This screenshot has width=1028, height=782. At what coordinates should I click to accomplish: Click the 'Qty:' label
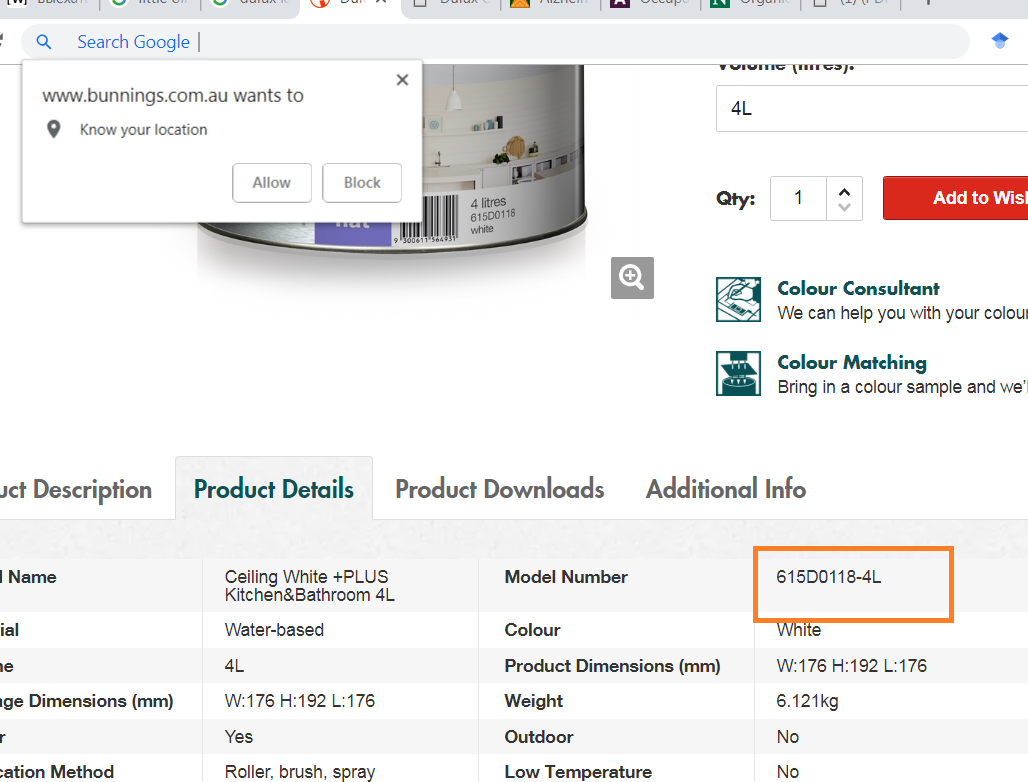(x=736, y=199)
